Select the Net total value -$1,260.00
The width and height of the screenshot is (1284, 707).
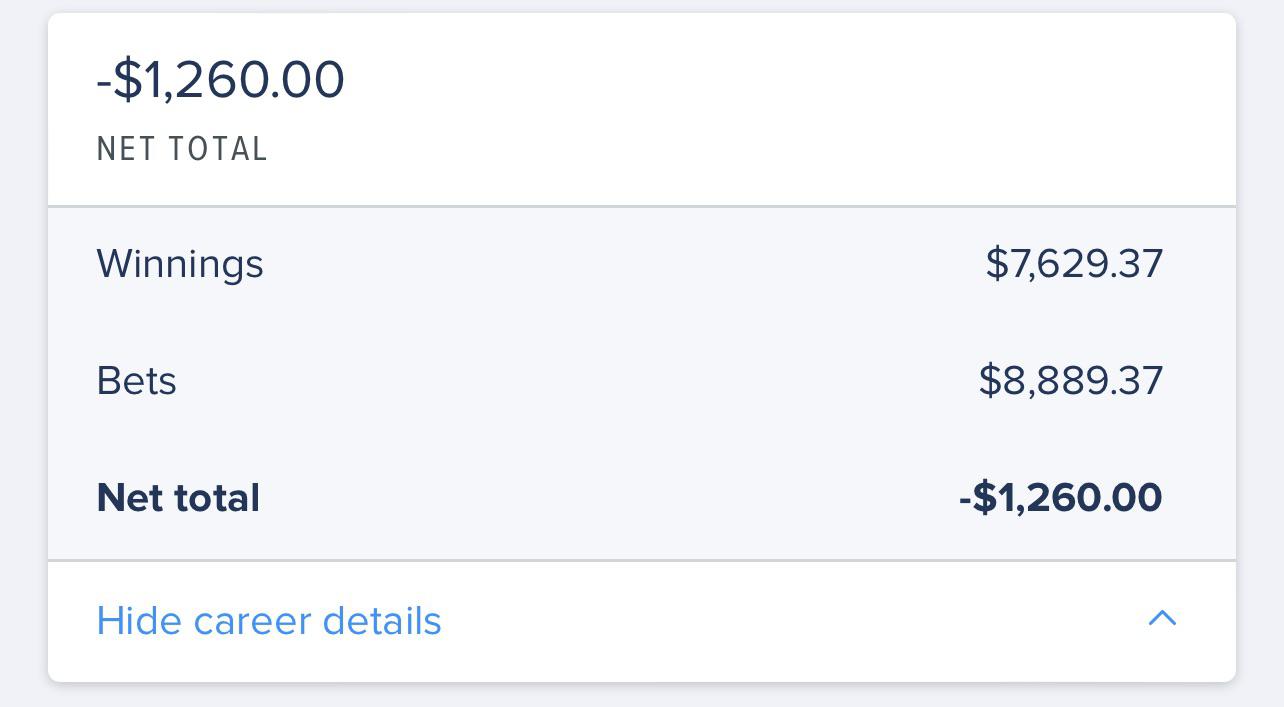1060,497
